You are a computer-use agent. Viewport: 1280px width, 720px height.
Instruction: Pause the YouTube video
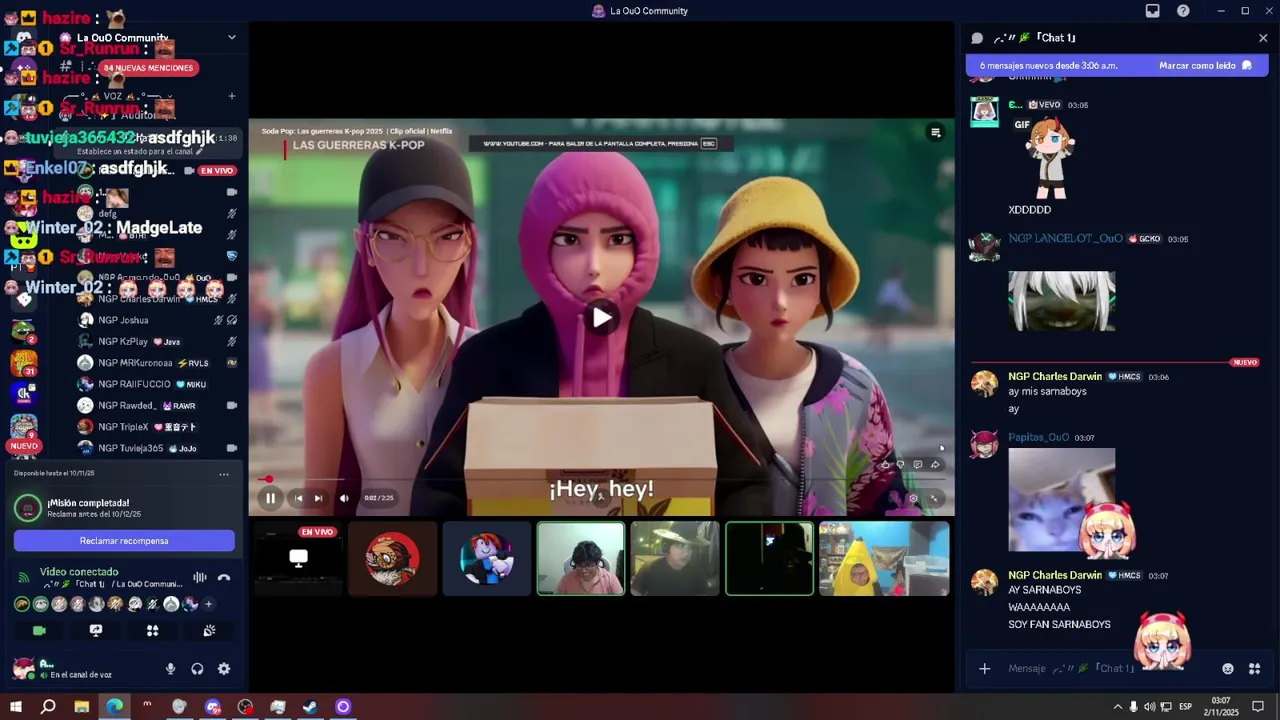coord(270,498)
